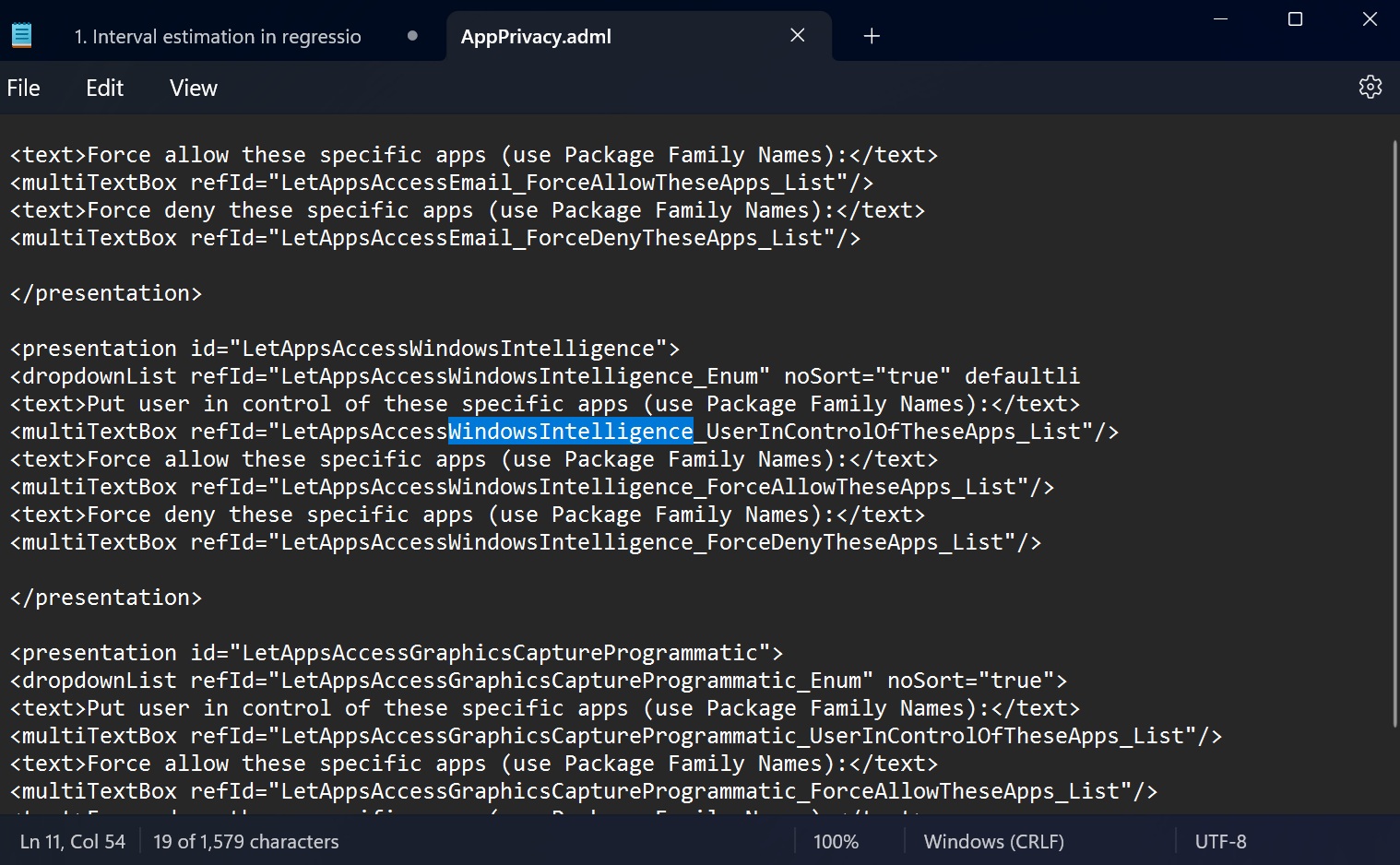Close the AppPrivacy.adml tab
The image size is (1400, 865).
tap(798, 35)
